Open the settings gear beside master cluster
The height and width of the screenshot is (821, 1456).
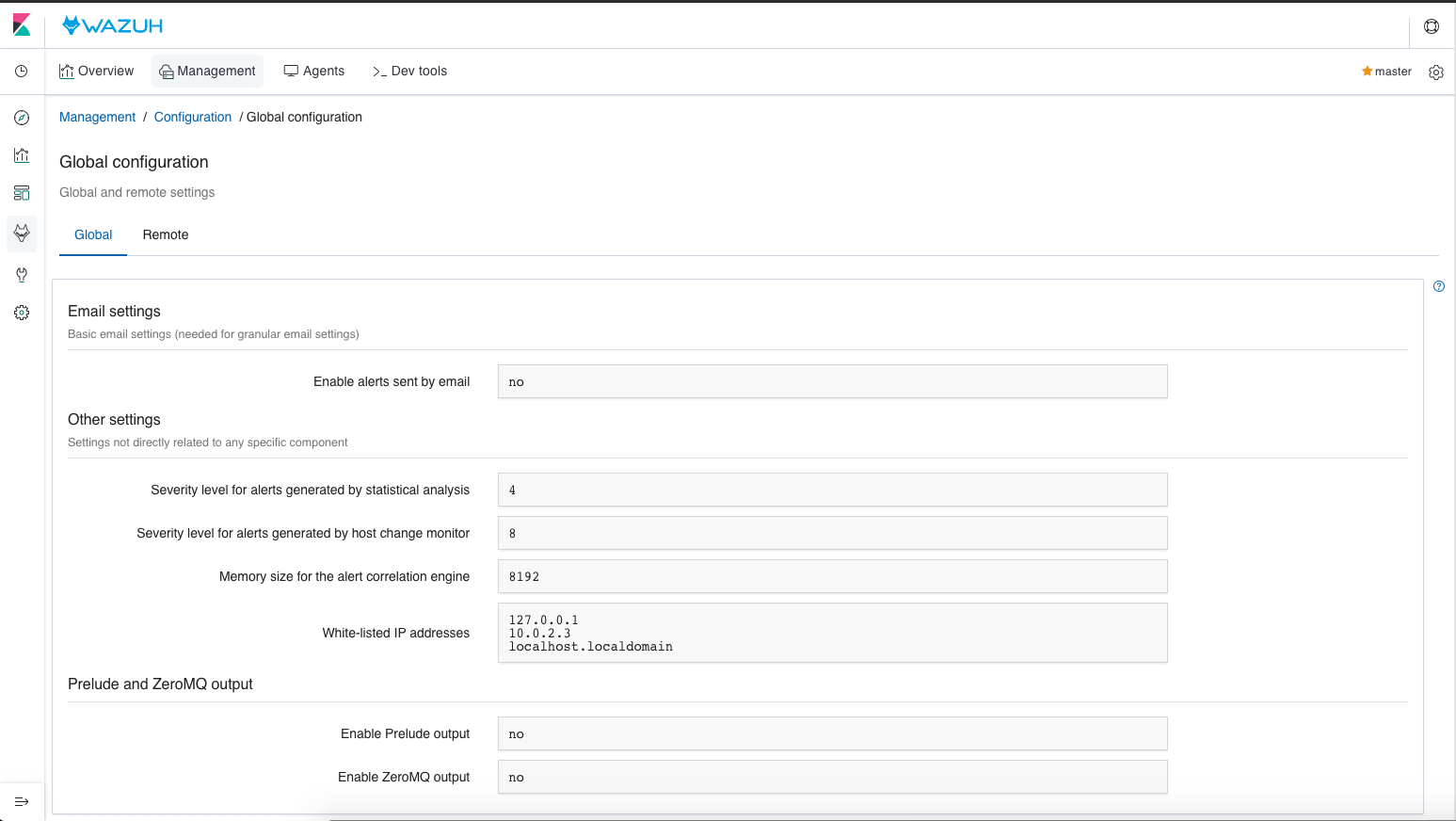[1436, 72]
